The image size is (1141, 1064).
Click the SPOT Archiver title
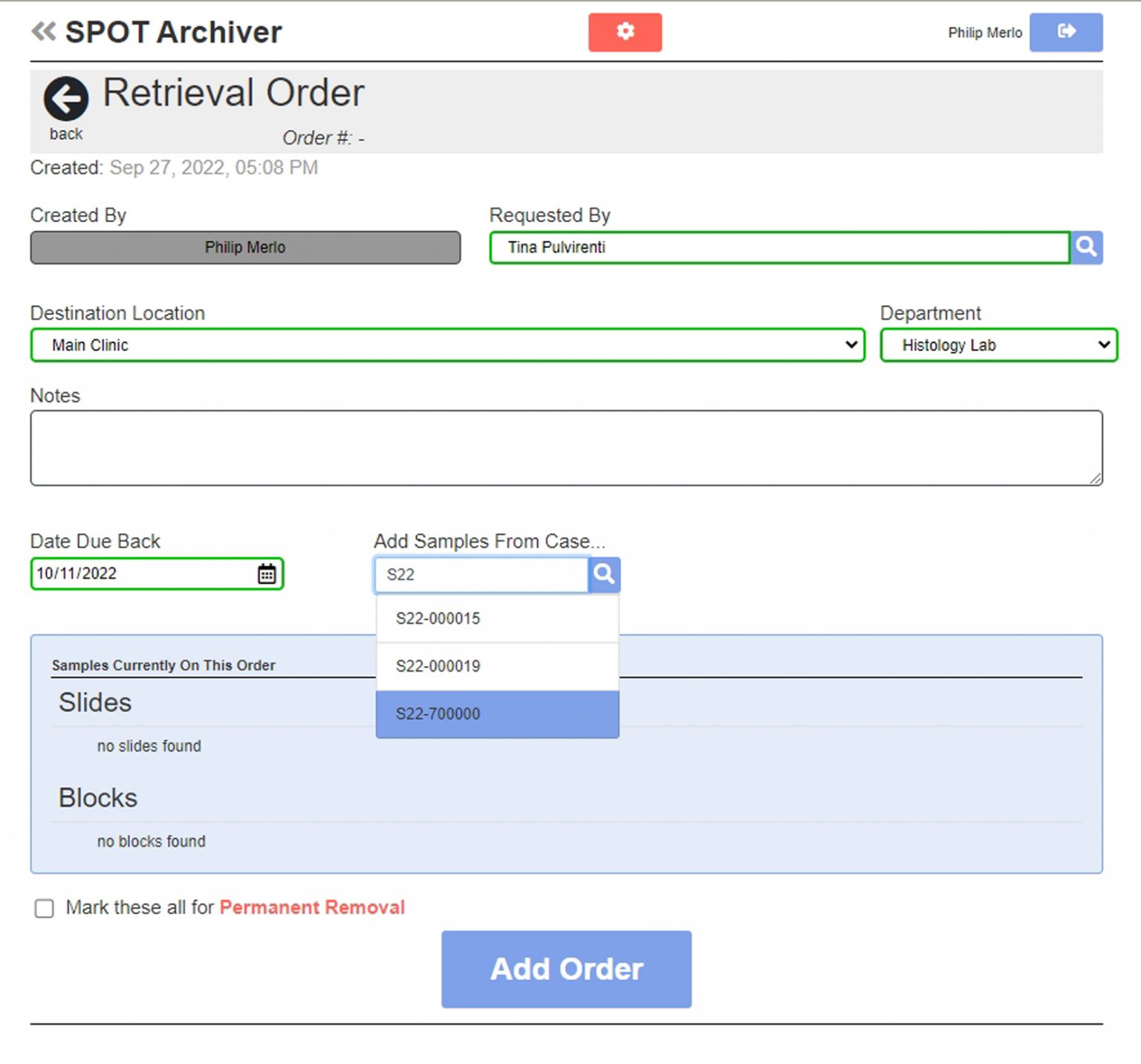click(x=173, y=32)
